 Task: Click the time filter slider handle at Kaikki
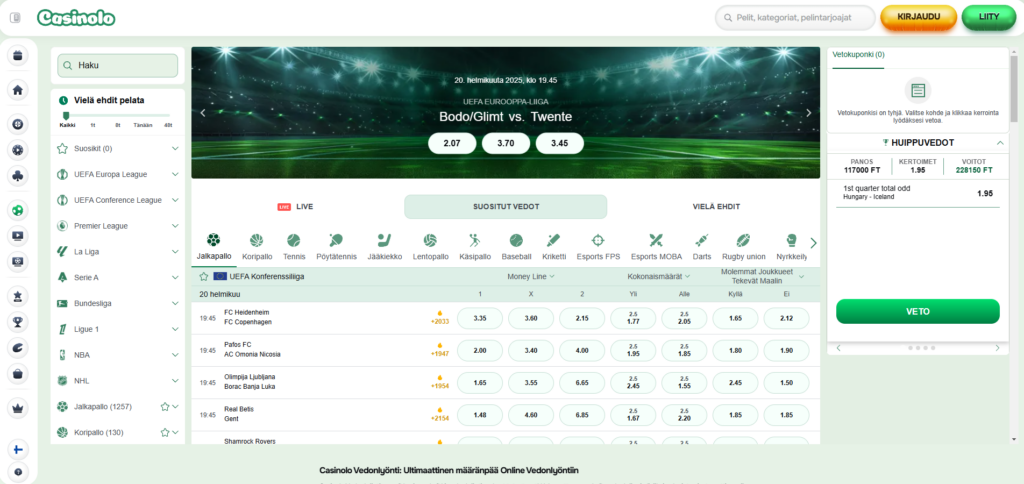pos(65,115)
